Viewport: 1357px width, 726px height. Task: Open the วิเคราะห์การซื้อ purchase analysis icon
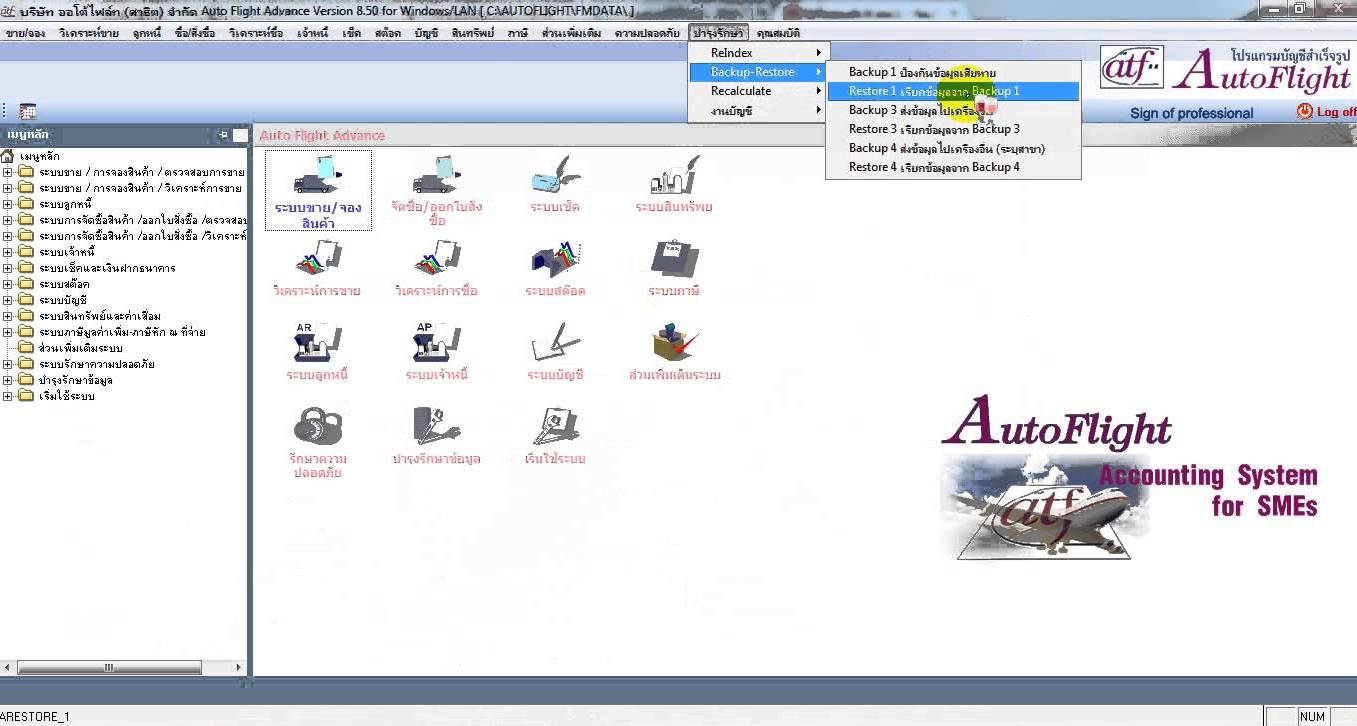point(437,259)
